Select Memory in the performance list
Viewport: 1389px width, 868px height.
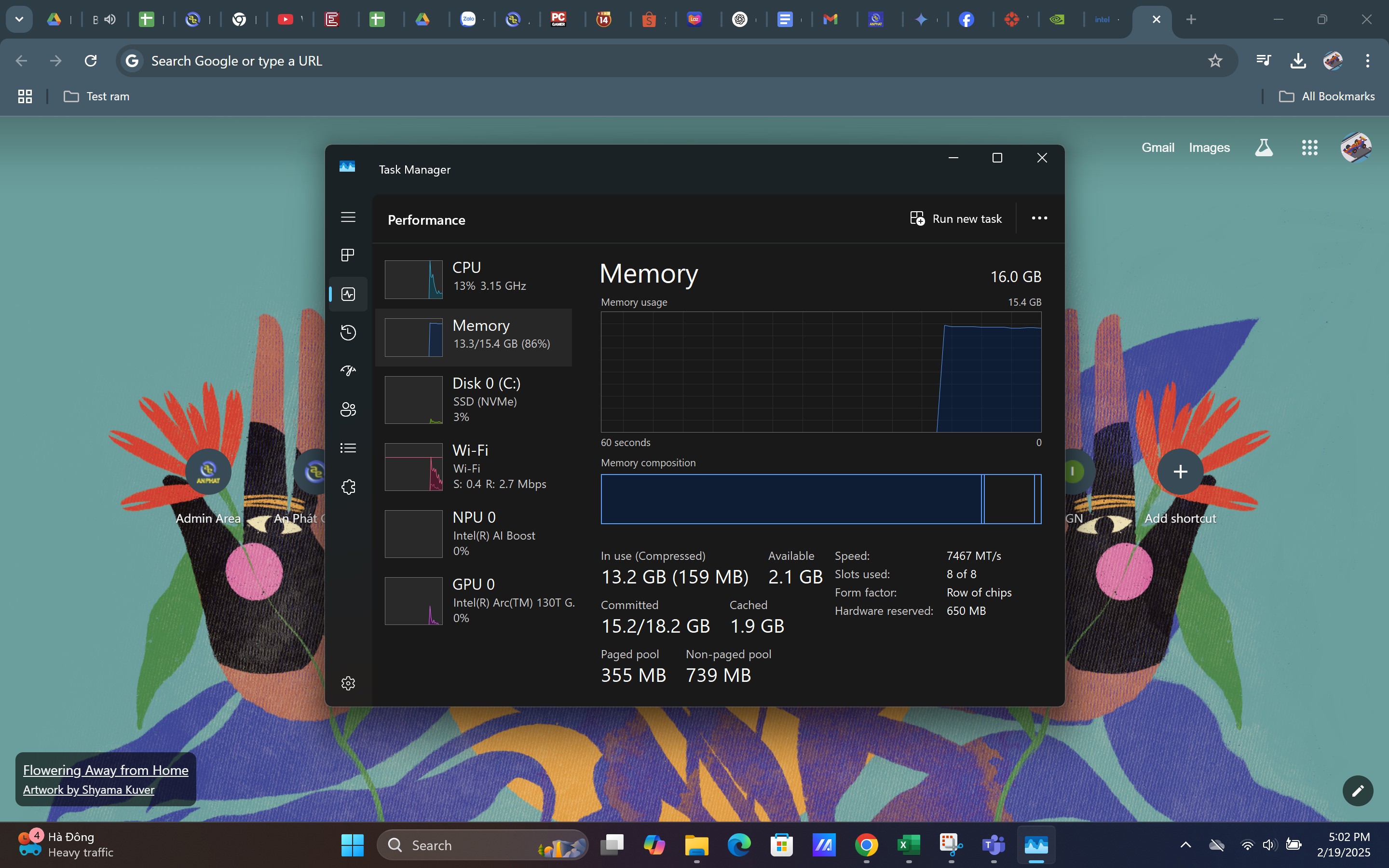click(474, 338)
